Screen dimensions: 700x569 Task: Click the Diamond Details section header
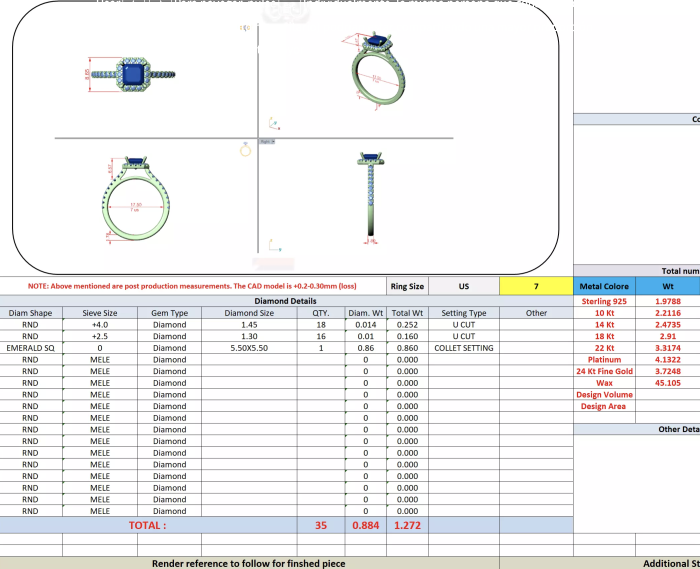286,300
